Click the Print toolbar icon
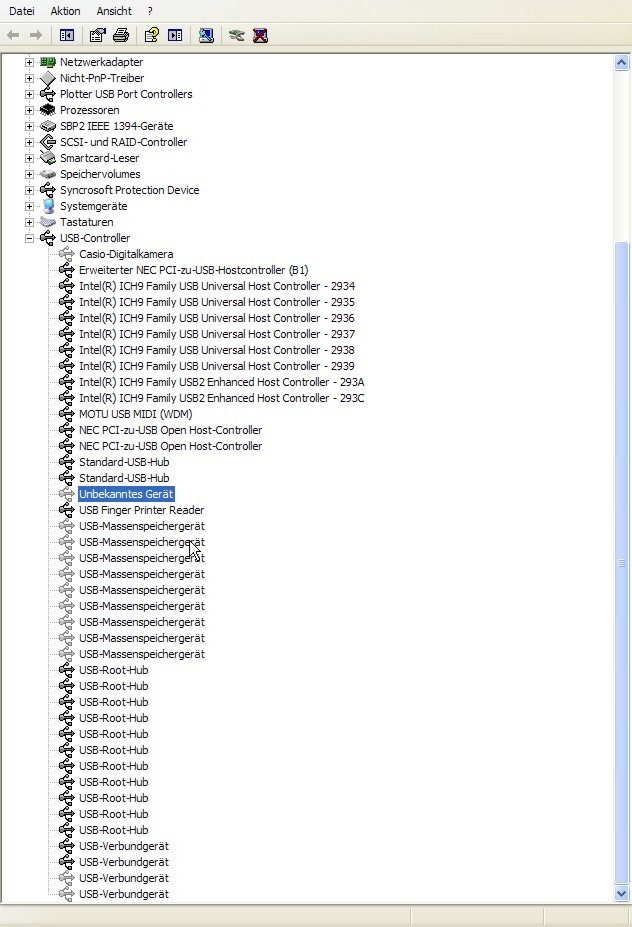The height and width of the screenshot is (927, 632). pyautogui.click(x=121, y=35)
